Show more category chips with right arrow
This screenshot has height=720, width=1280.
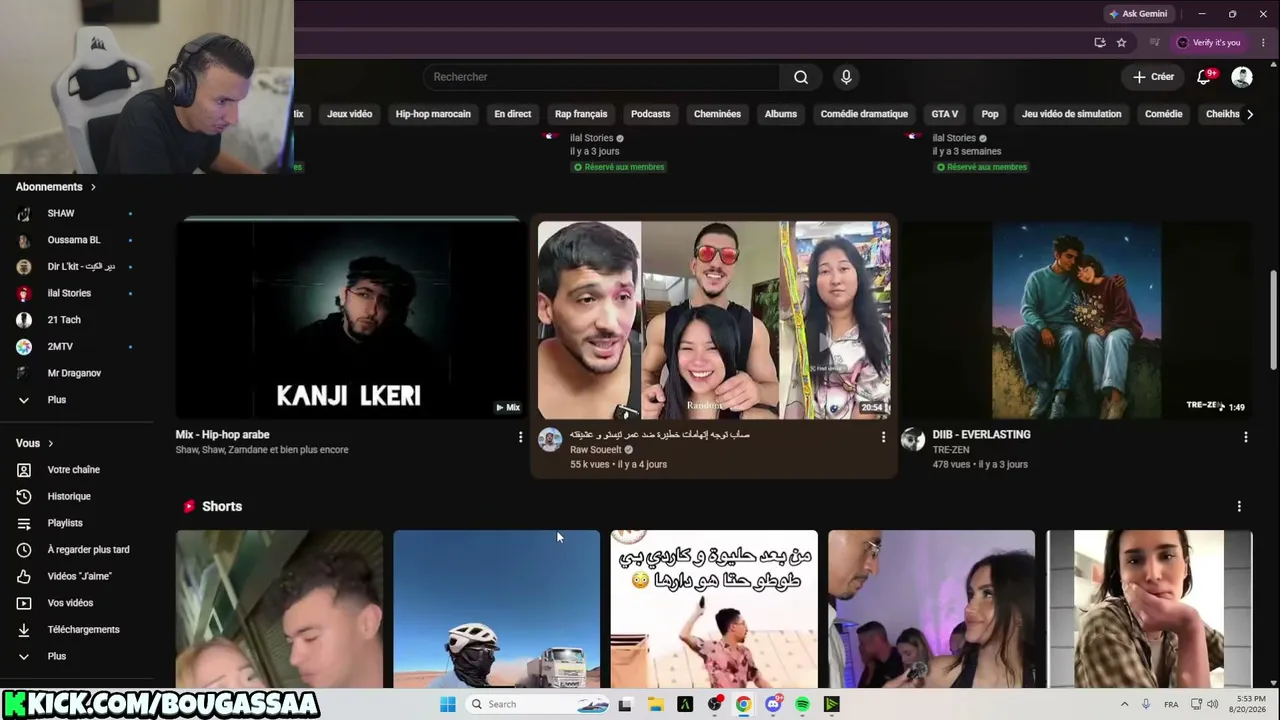click(1249, 114)
